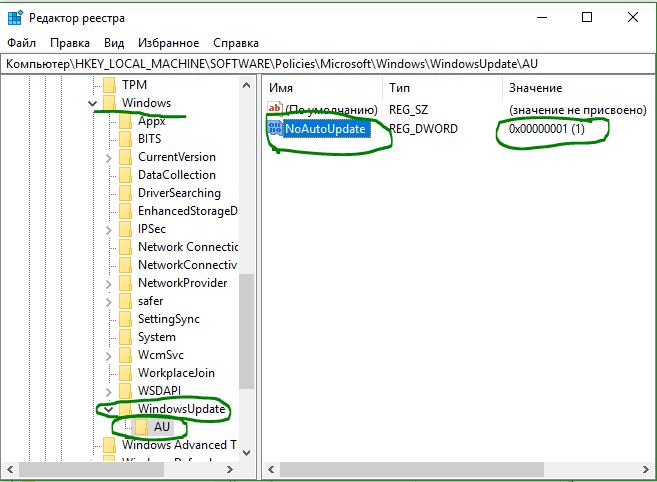
Task: Select the DataCollection key label
Action: [x=177, y=175]
